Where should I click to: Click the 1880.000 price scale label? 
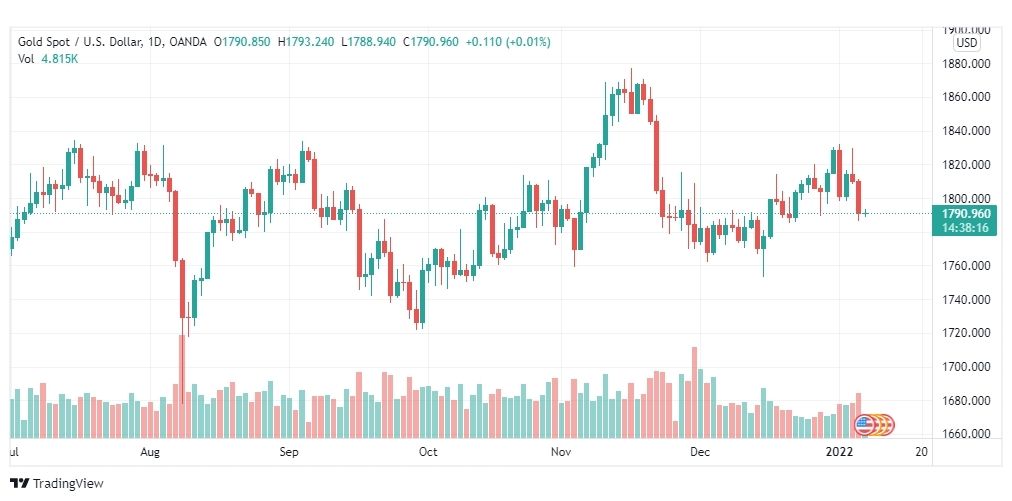click(x=966, y=64)
